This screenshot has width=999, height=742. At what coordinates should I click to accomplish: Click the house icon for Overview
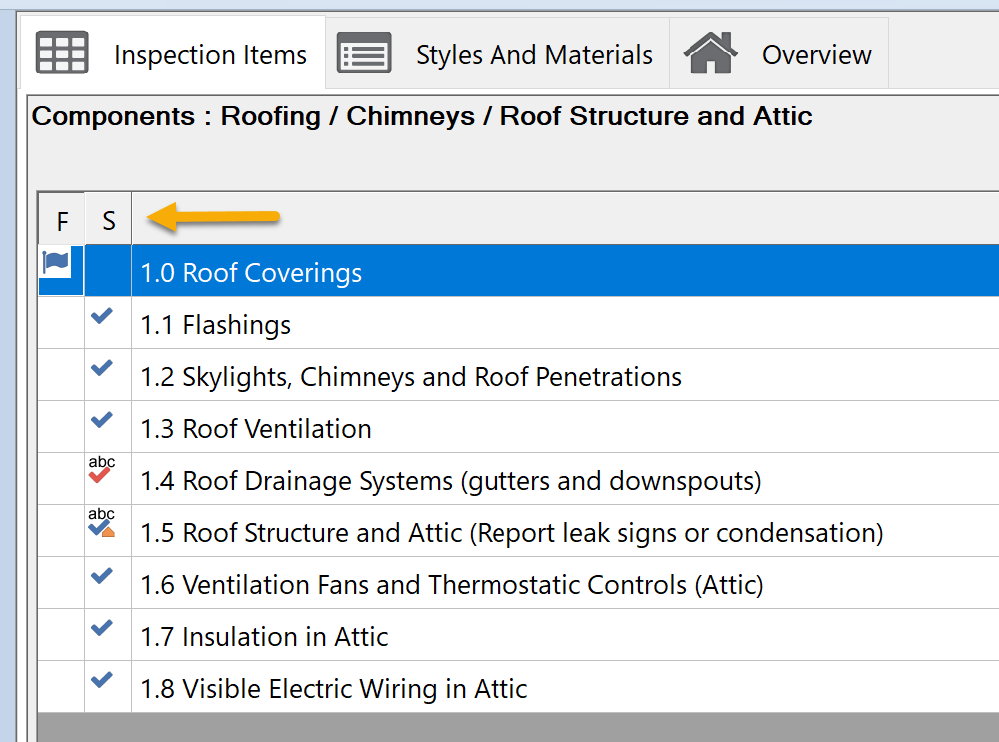[711, 53]
